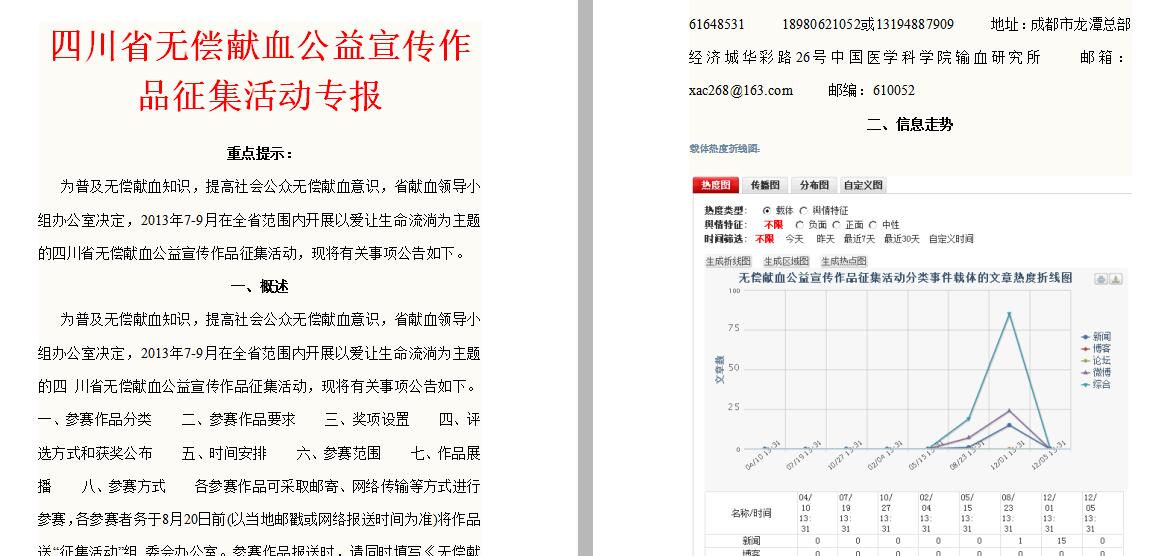Select the 载体 radio button
The image size is (1161, 556).
click(x=766, y=211)
